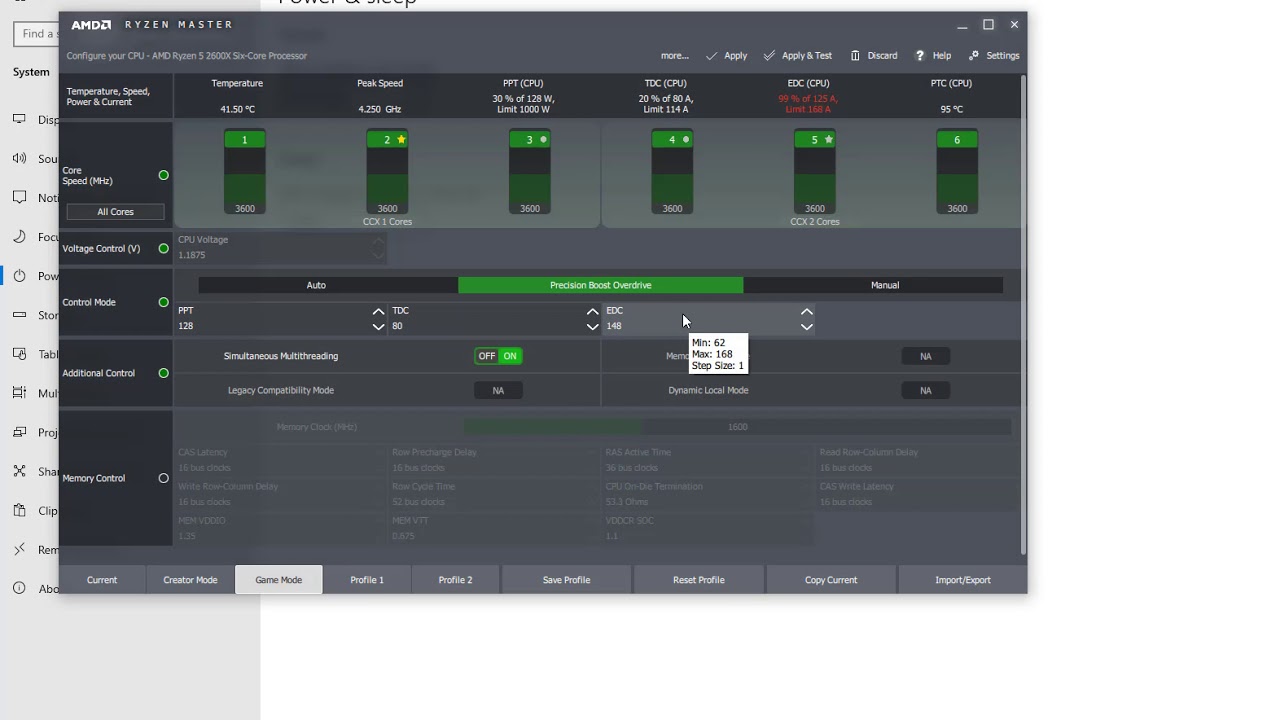The width and height of the screenshot is (1280, 720).
Task: Decrease PPT value with down arrow
Action: (378, 326)
